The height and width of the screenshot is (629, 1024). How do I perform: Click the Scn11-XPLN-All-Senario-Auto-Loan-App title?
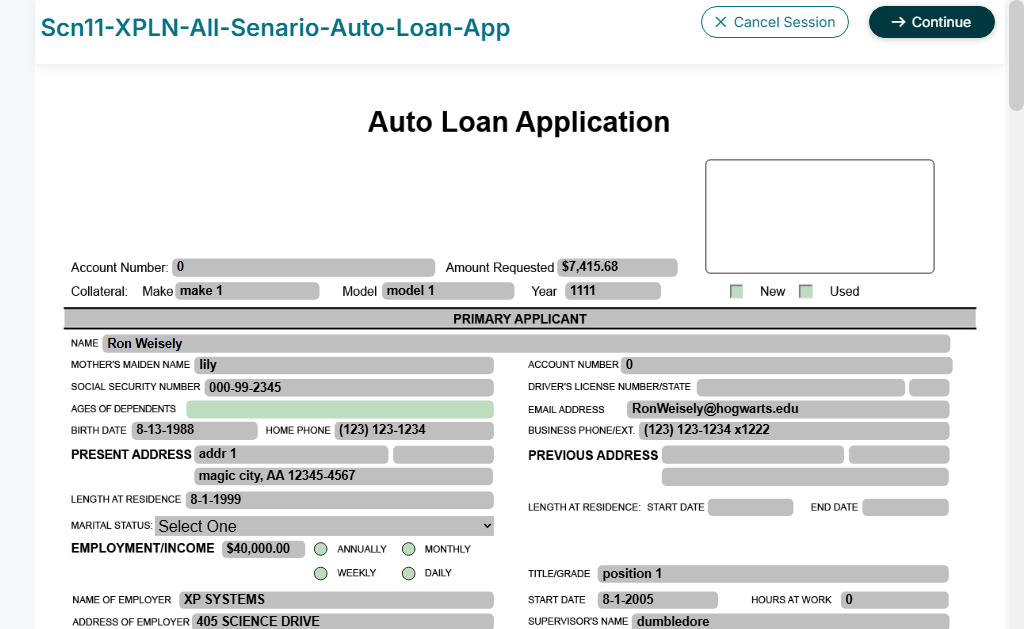pos(275,27)
